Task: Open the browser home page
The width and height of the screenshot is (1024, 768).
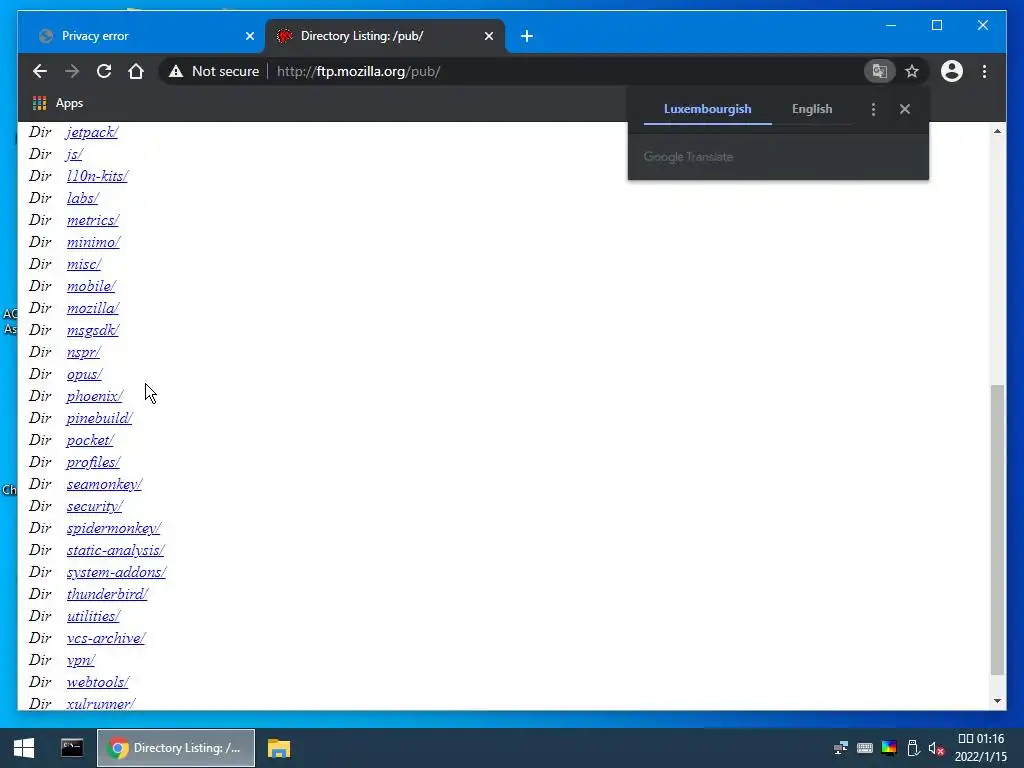Action: (136, 71)
